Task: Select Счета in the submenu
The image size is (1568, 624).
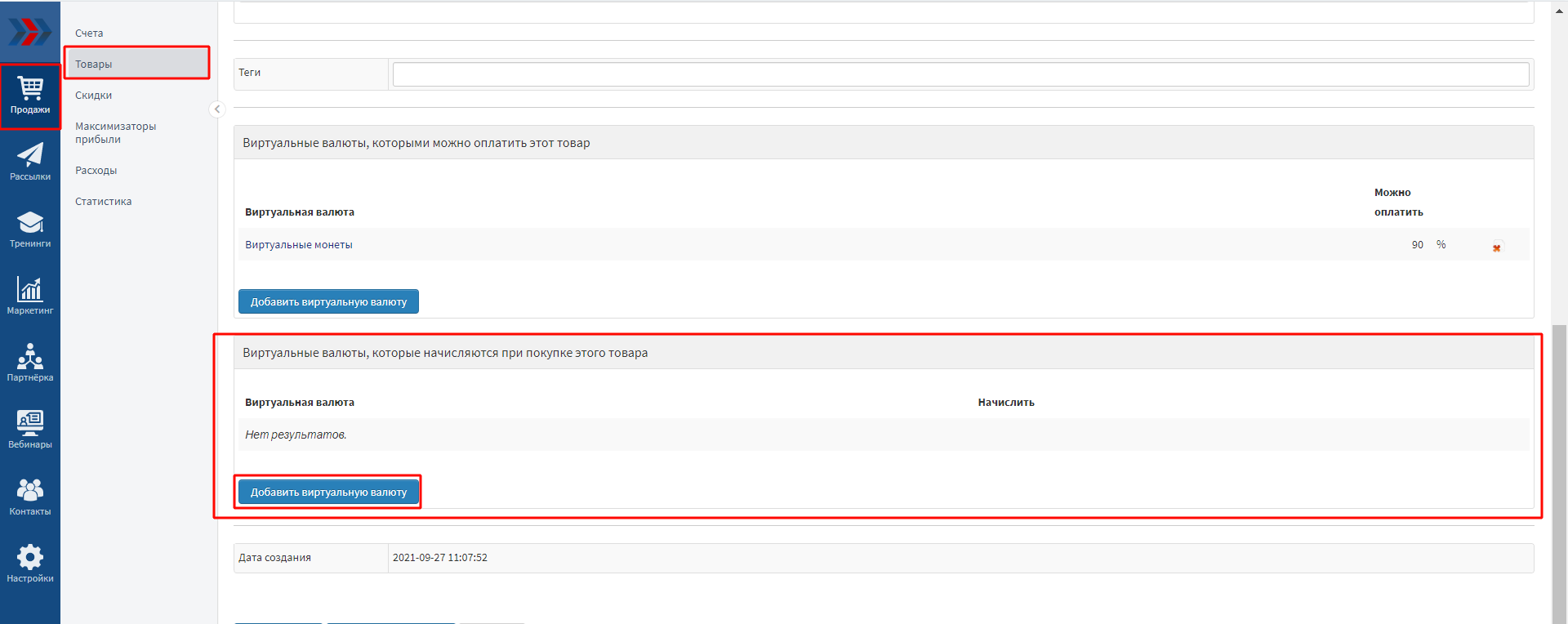Action: click(x=89, y=33)
